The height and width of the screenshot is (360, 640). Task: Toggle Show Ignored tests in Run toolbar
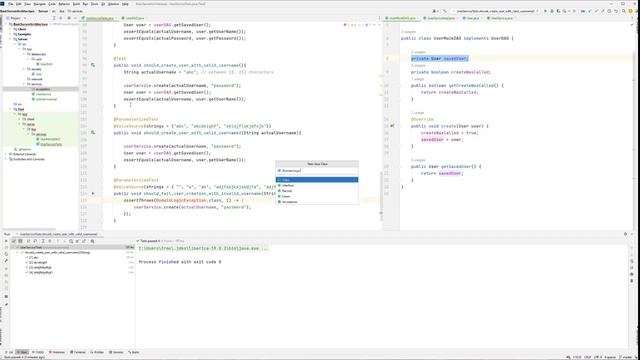20,241
